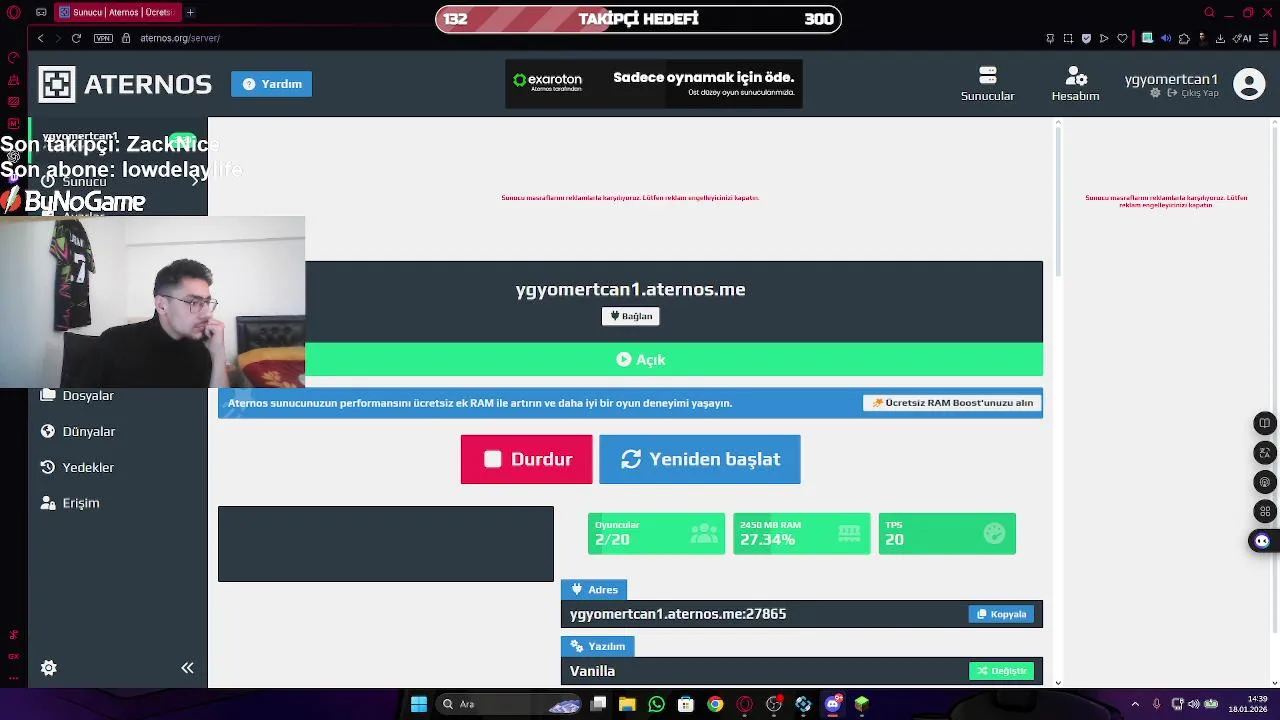Open Hesabım account settings

(1075, 84)
